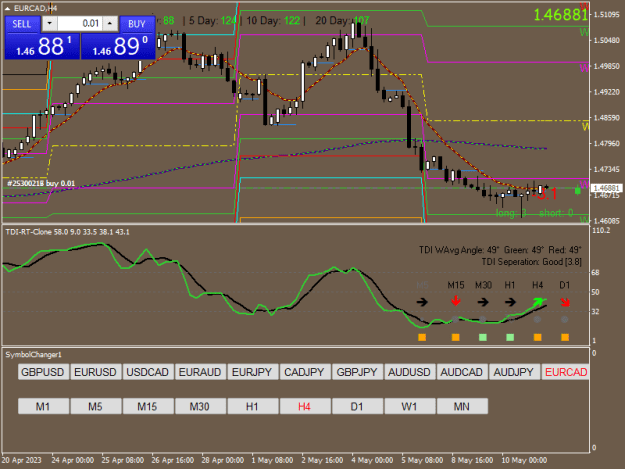Decrease lot size with the down arrow
Image resolution: width=625 pixels, height=469 pixels.
pos(49,24)
